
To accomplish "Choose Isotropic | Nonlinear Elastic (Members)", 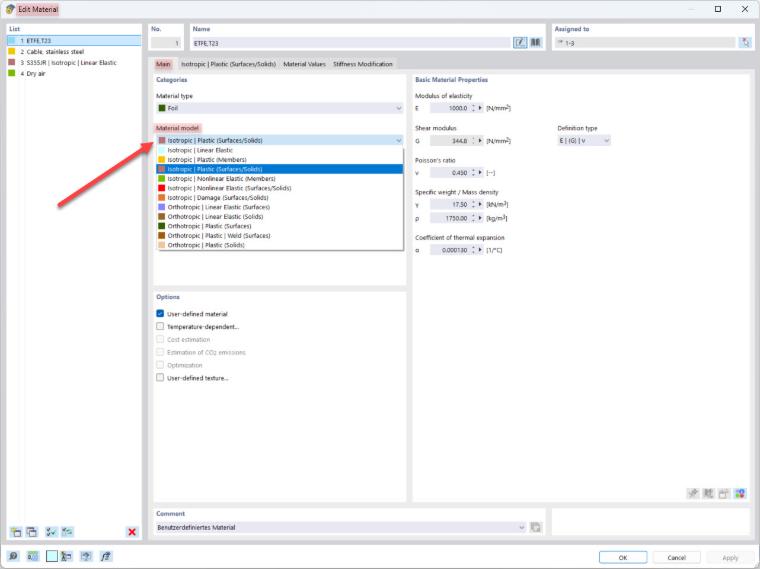I will 280,178.
